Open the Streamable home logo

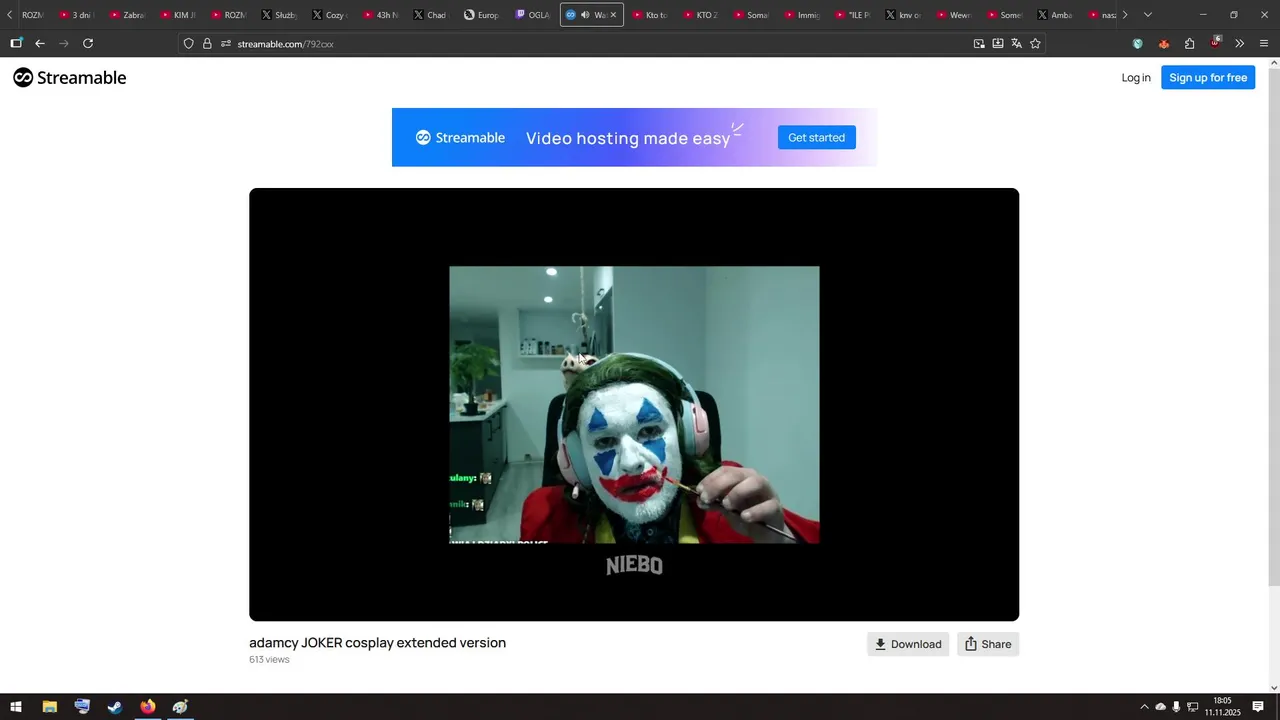[x=69, y=78]
